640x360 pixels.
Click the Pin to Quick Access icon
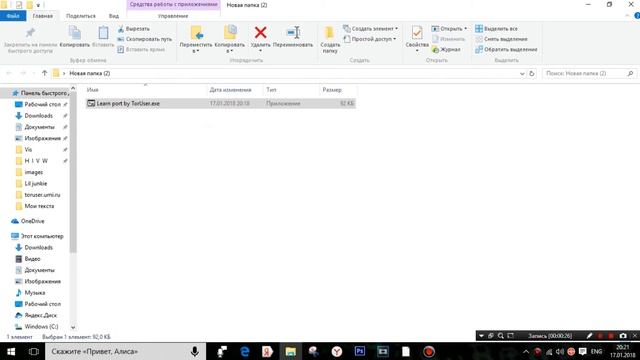pyautogui.click(x=30, y=33)
